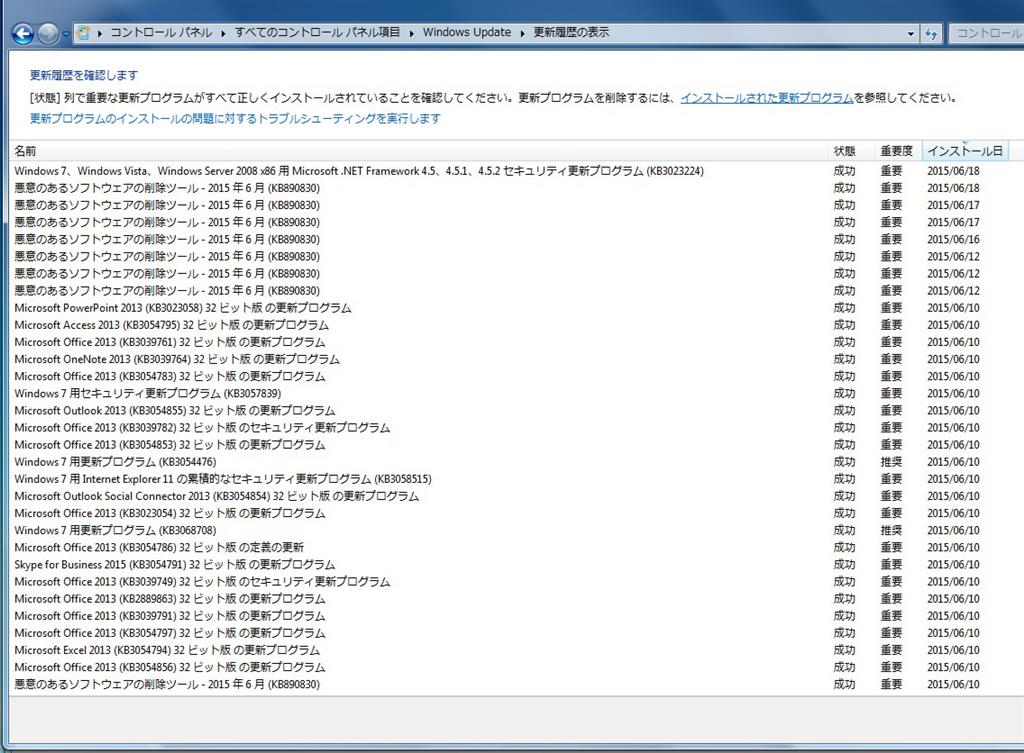1024x753 pixels.
Task: Open the address bar history dropdown arrow
Action: [911, 33]
